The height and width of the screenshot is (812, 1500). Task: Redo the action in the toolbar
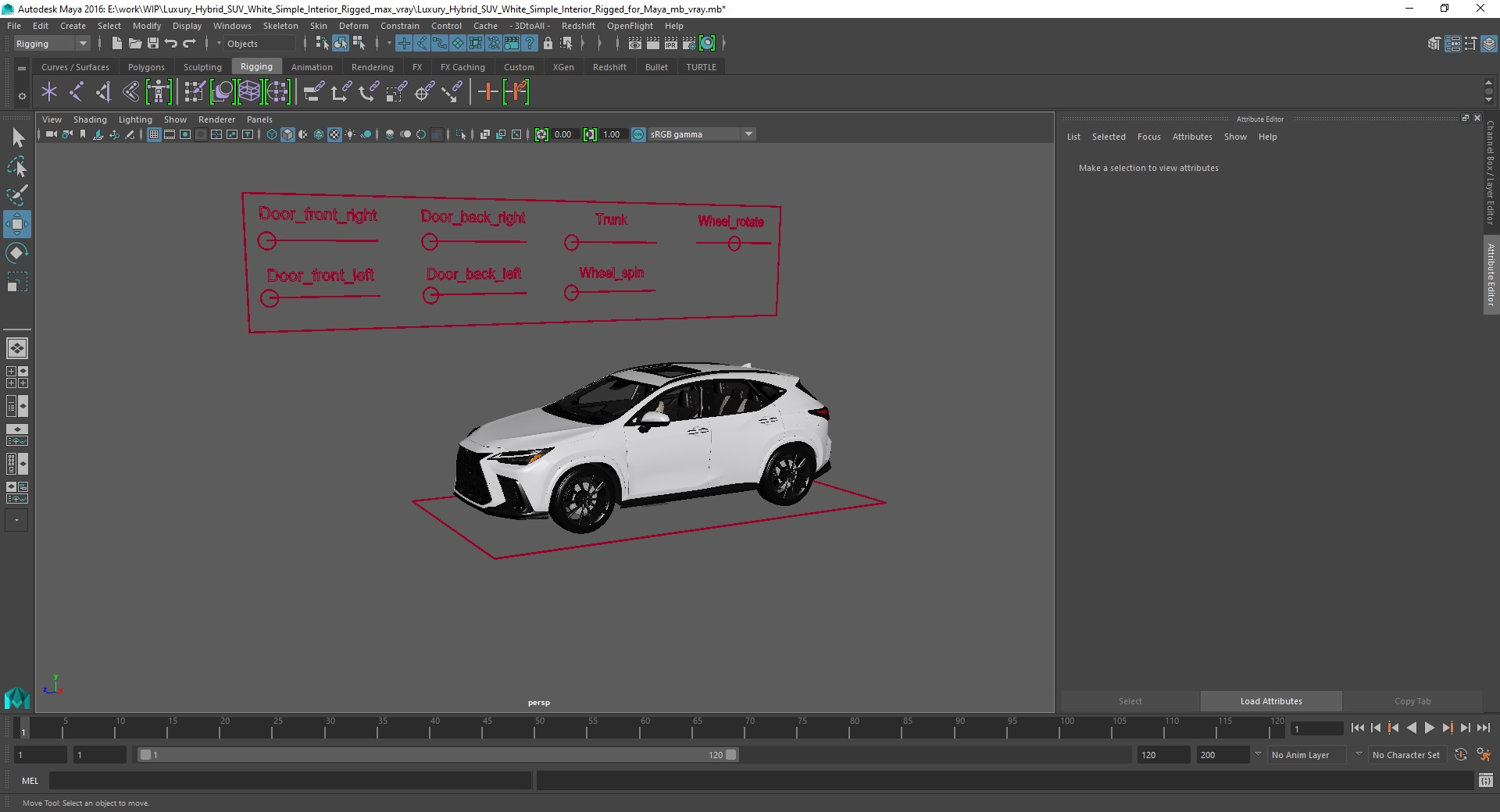[189, 44]
